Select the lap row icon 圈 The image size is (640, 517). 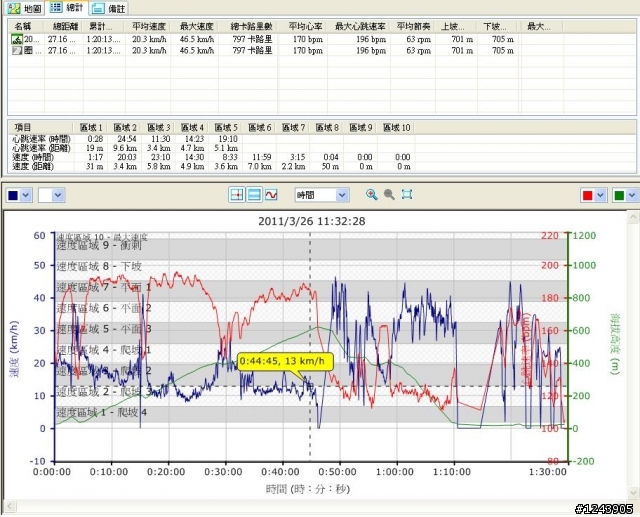point(17,51)
